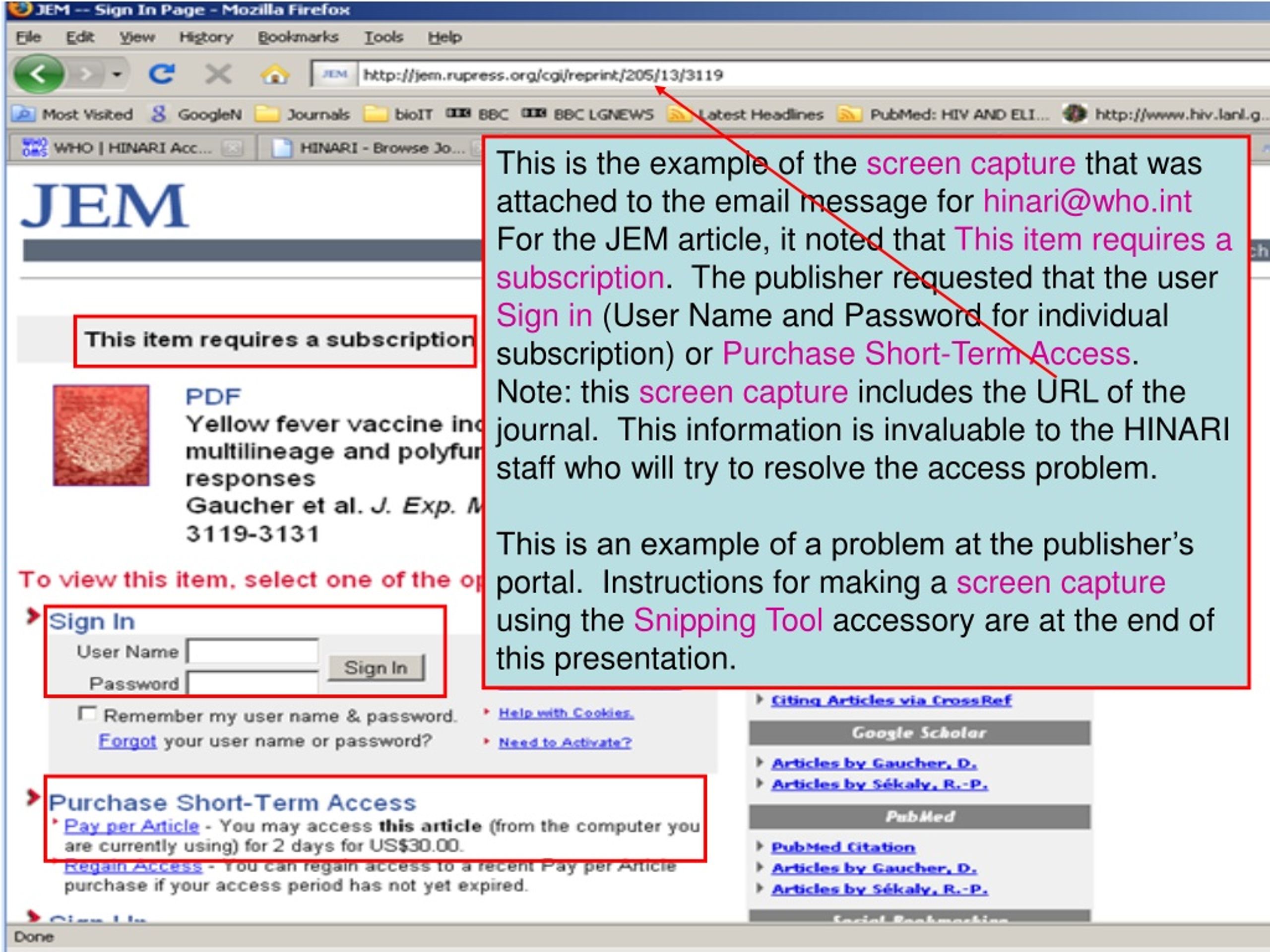The image size is (1270, 952).
Task: Open the History menu
Action: (x=206, y=37)
